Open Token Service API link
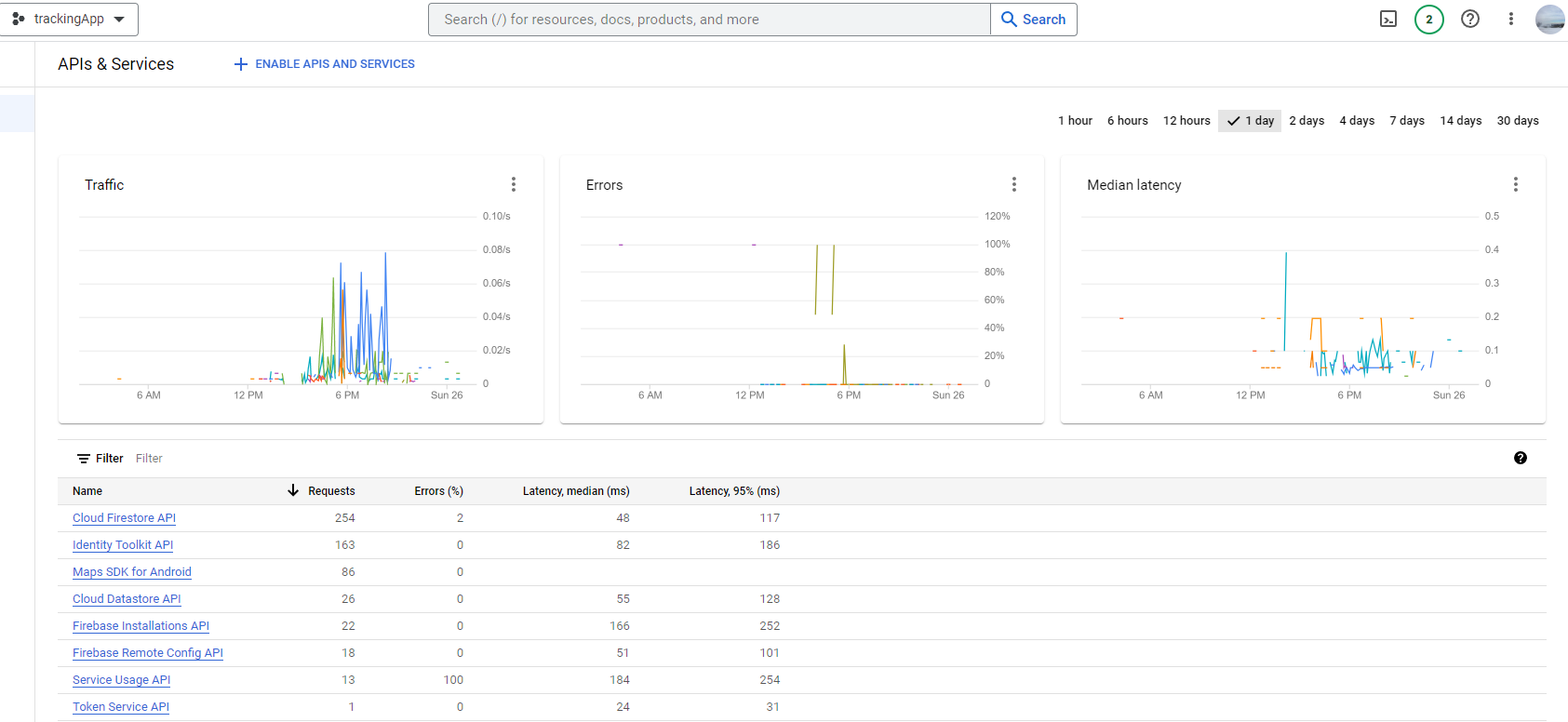Image resolution: width=1568 pixels, height=722 pixels. coord(121,707)
